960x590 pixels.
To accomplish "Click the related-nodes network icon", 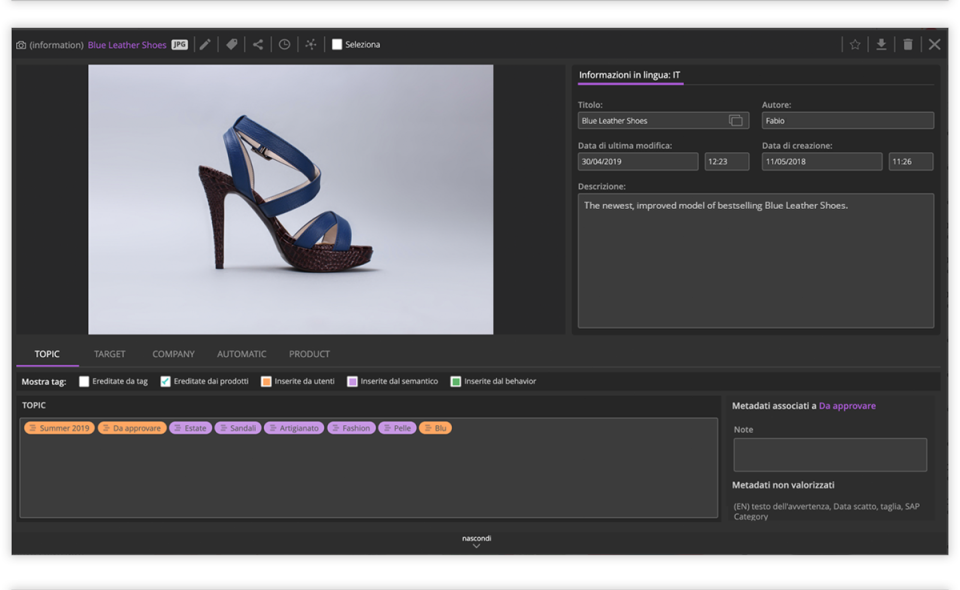I will pos(311,45).
